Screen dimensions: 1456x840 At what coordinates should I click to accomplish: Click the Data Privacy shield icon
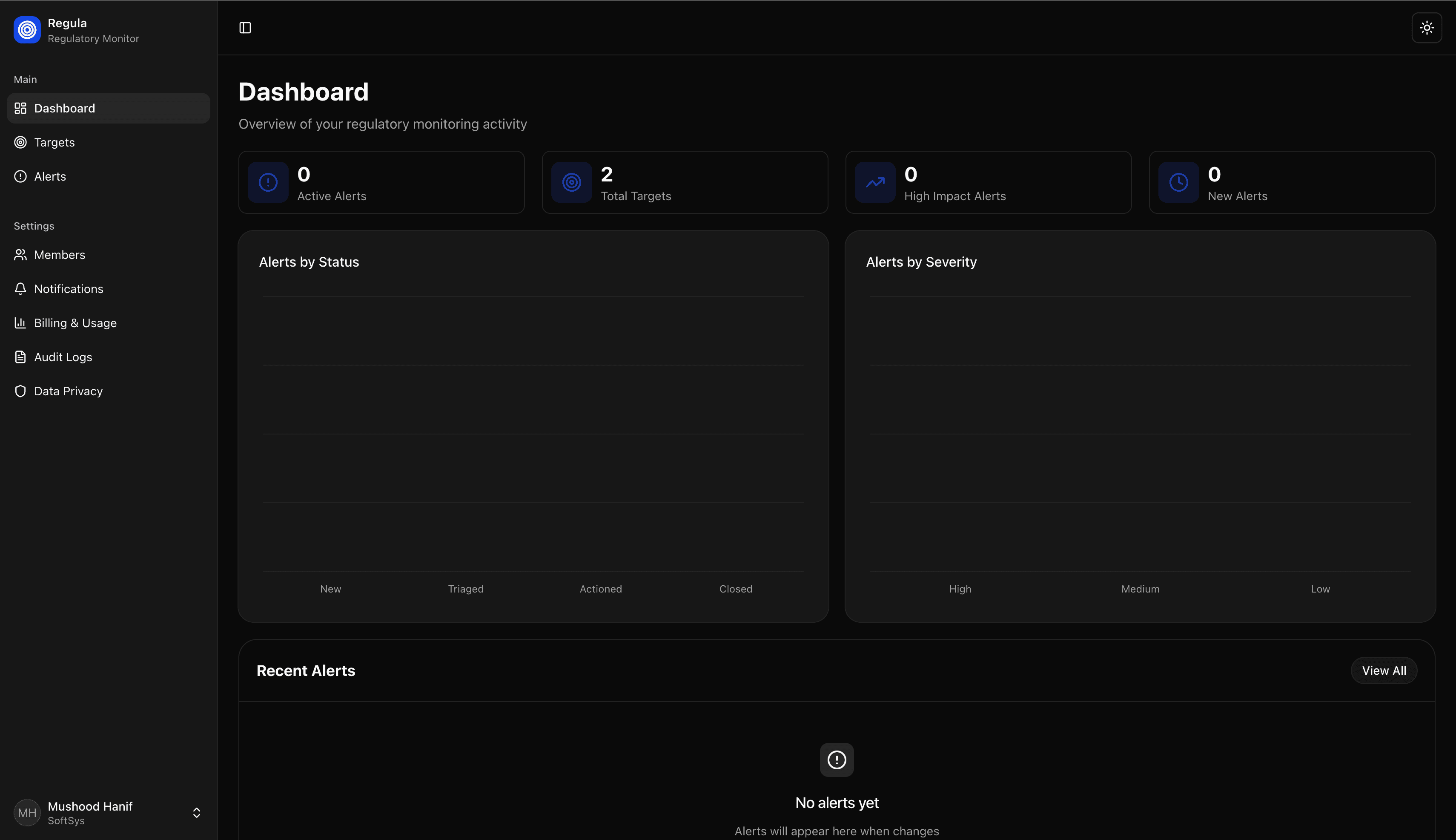click(21, 391)
